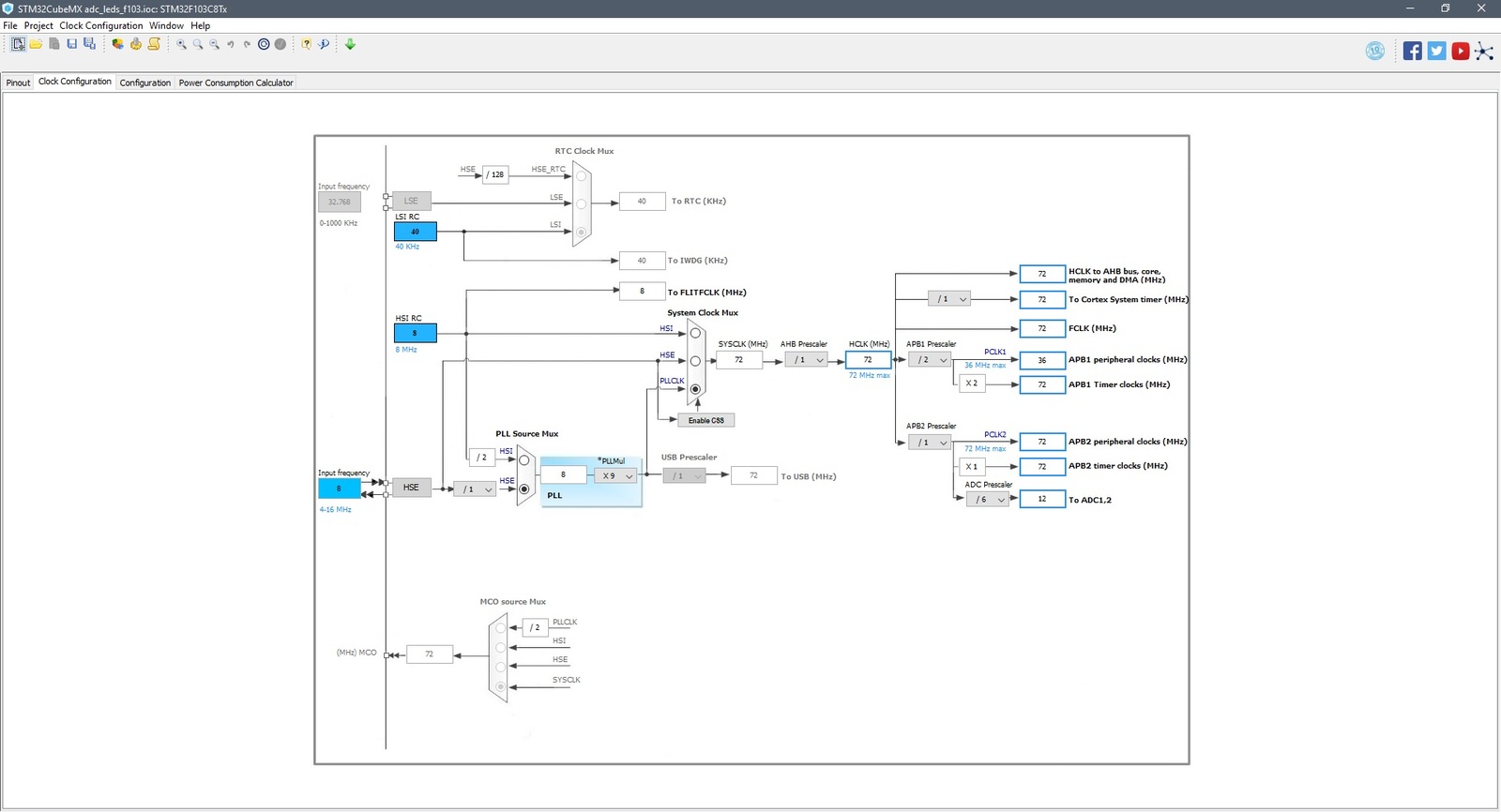The height and width of the screenshot is (812, 1501).
Task: Switch to the Pinout tab
Action: [x=18, y=83]
